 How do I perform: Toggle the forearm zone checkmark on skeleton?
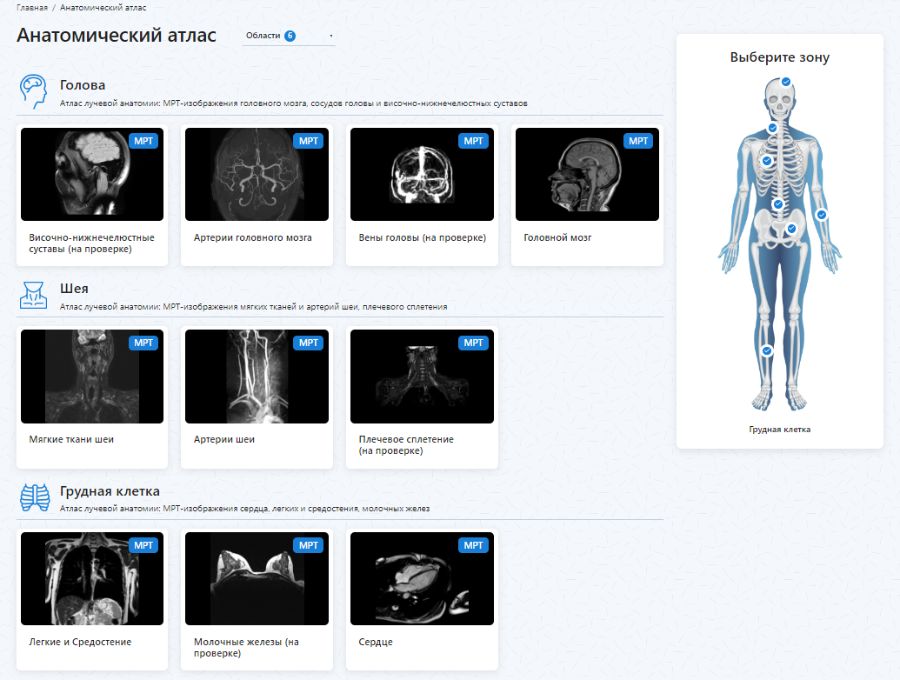821,214
